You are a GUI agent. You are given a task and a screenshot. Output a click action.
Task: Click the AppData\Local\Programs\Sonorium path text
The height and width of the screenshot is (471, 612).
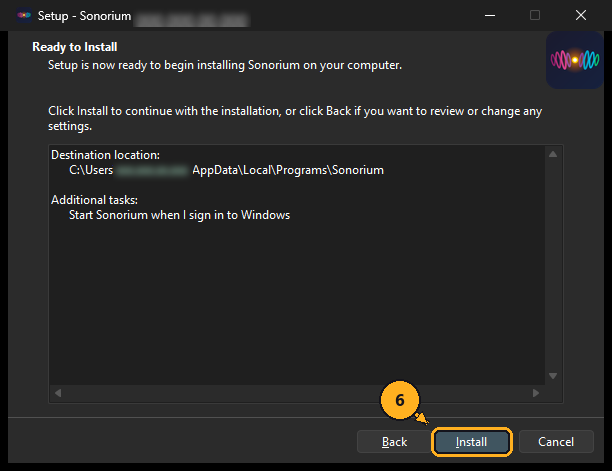pos(288,170)
